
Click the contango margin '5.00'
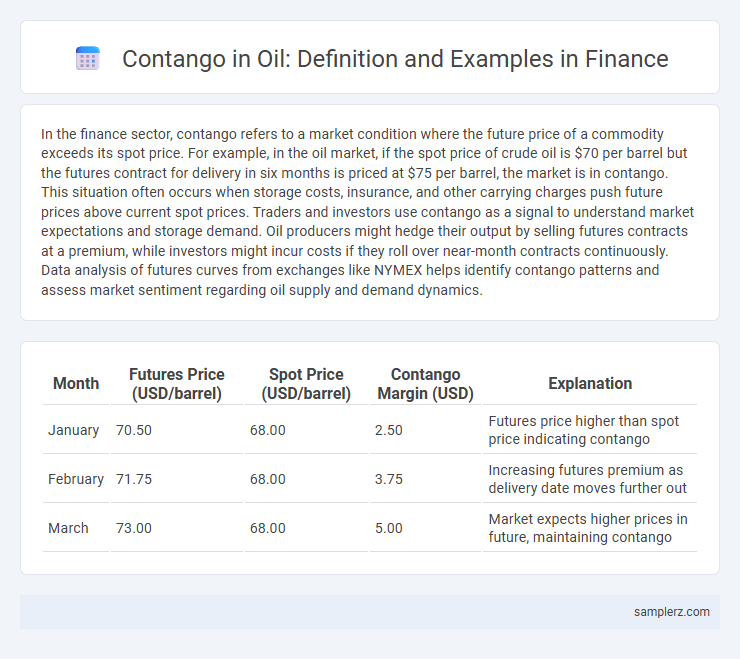click(388, 528)
